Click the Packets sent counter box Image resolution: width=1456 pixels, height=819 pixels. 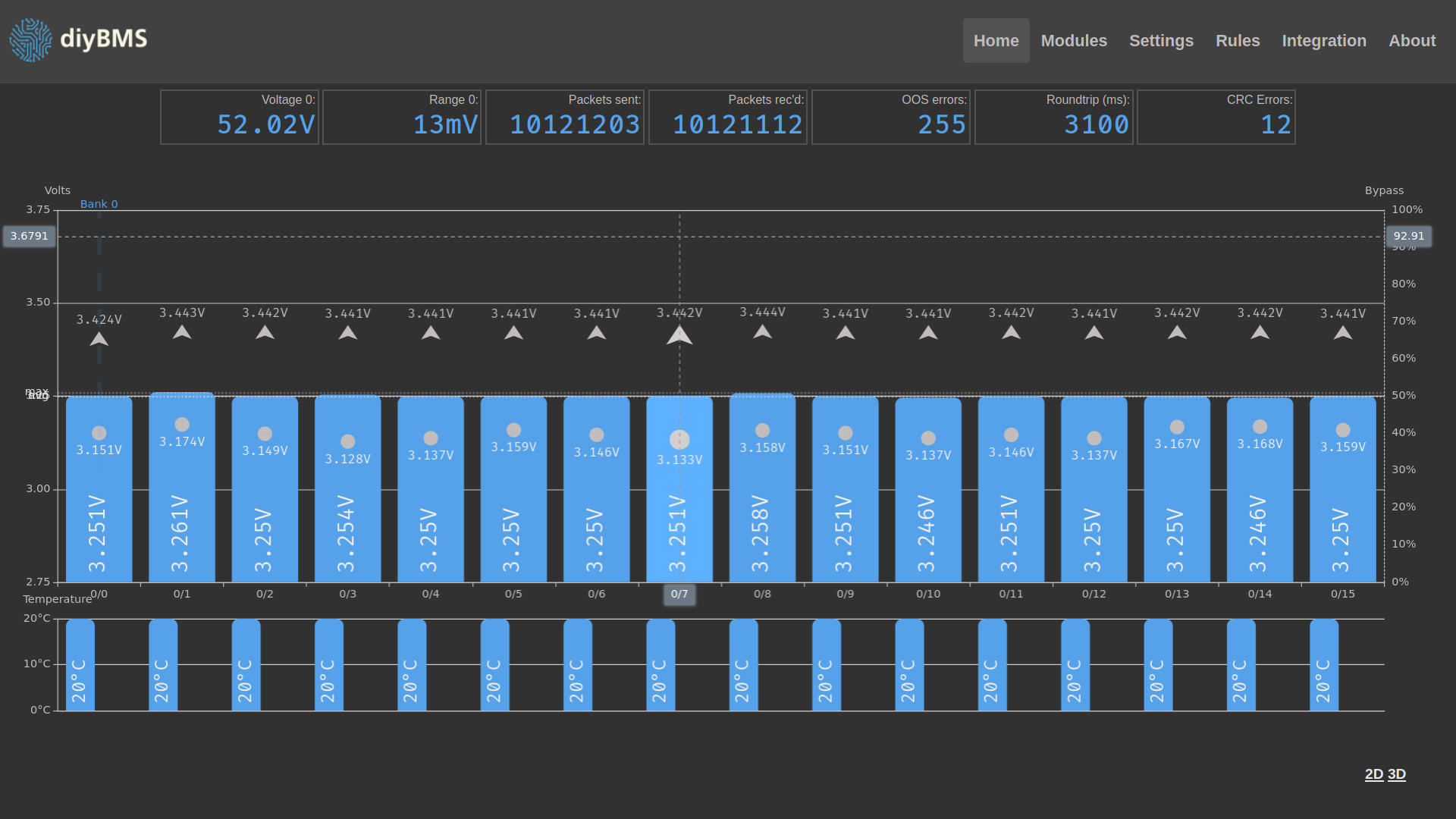[565, 117]
